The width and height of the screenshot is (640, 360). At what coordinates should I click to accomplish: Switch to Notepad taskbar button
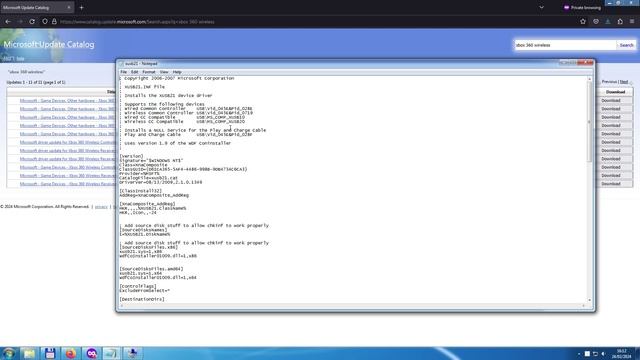coord(112,353)
